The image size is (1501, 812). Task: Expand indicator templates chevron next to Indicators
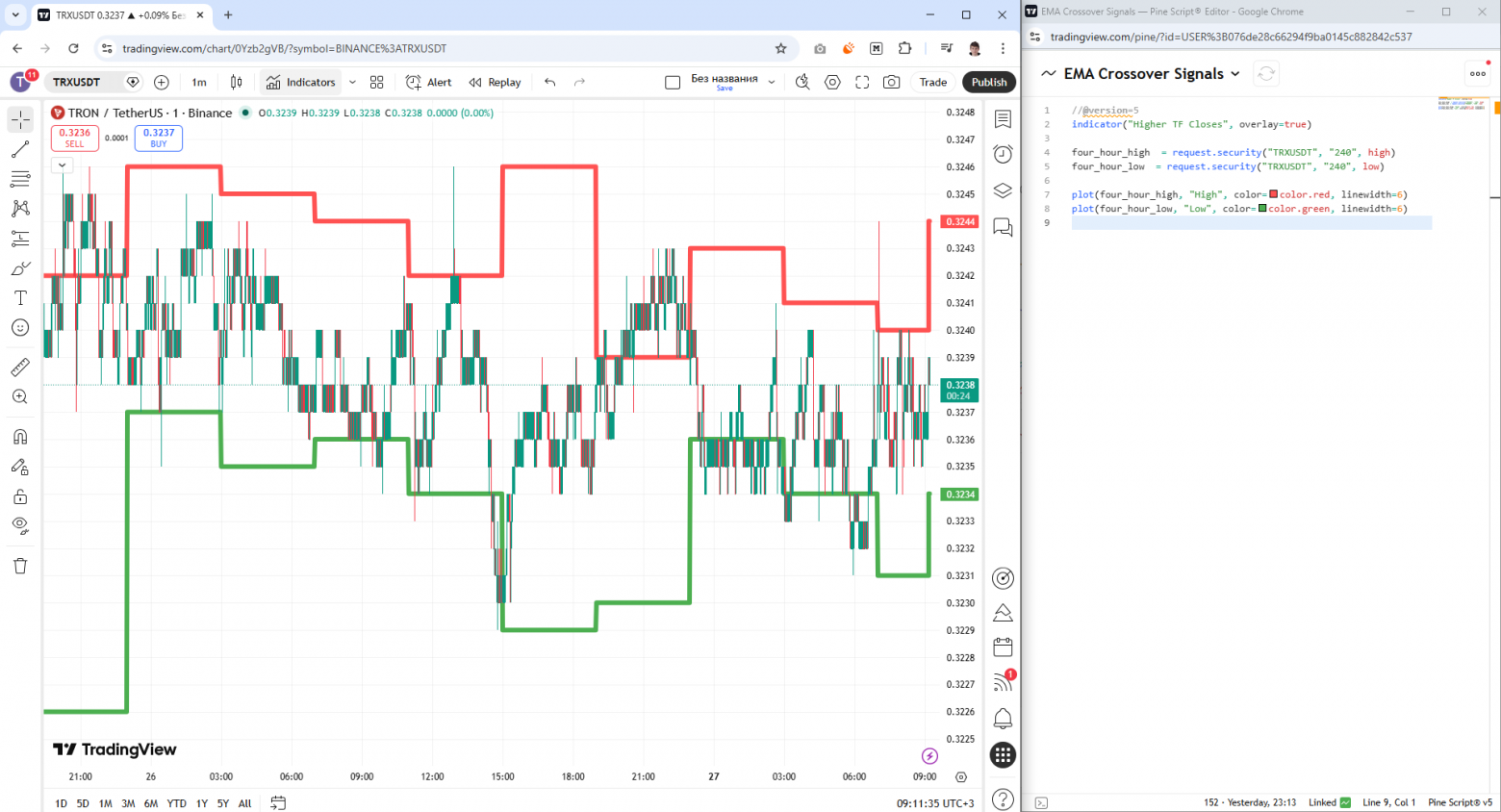click(352, 83)
